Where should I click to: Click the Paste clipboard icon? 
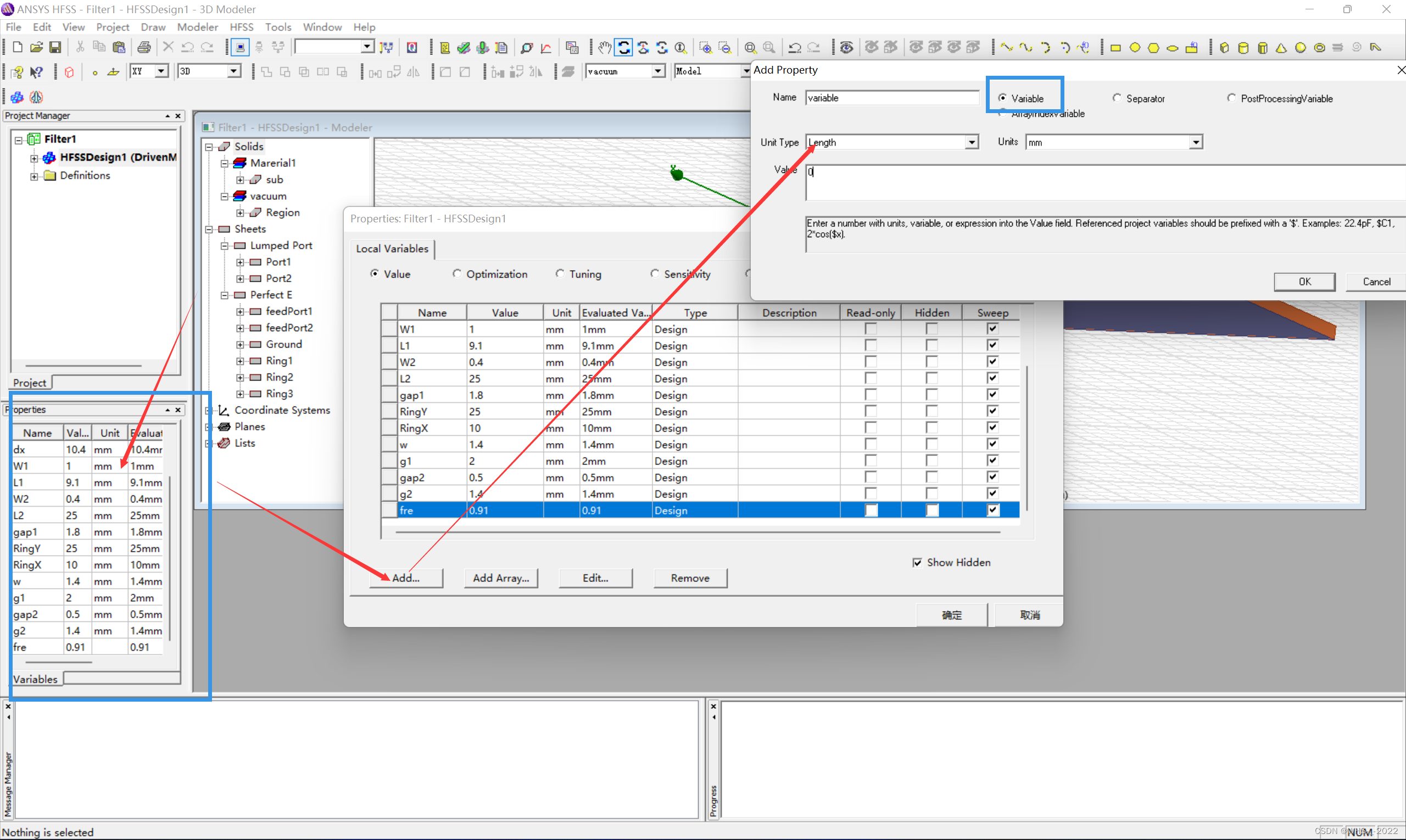pyautogui.click(x=118, y=48)
